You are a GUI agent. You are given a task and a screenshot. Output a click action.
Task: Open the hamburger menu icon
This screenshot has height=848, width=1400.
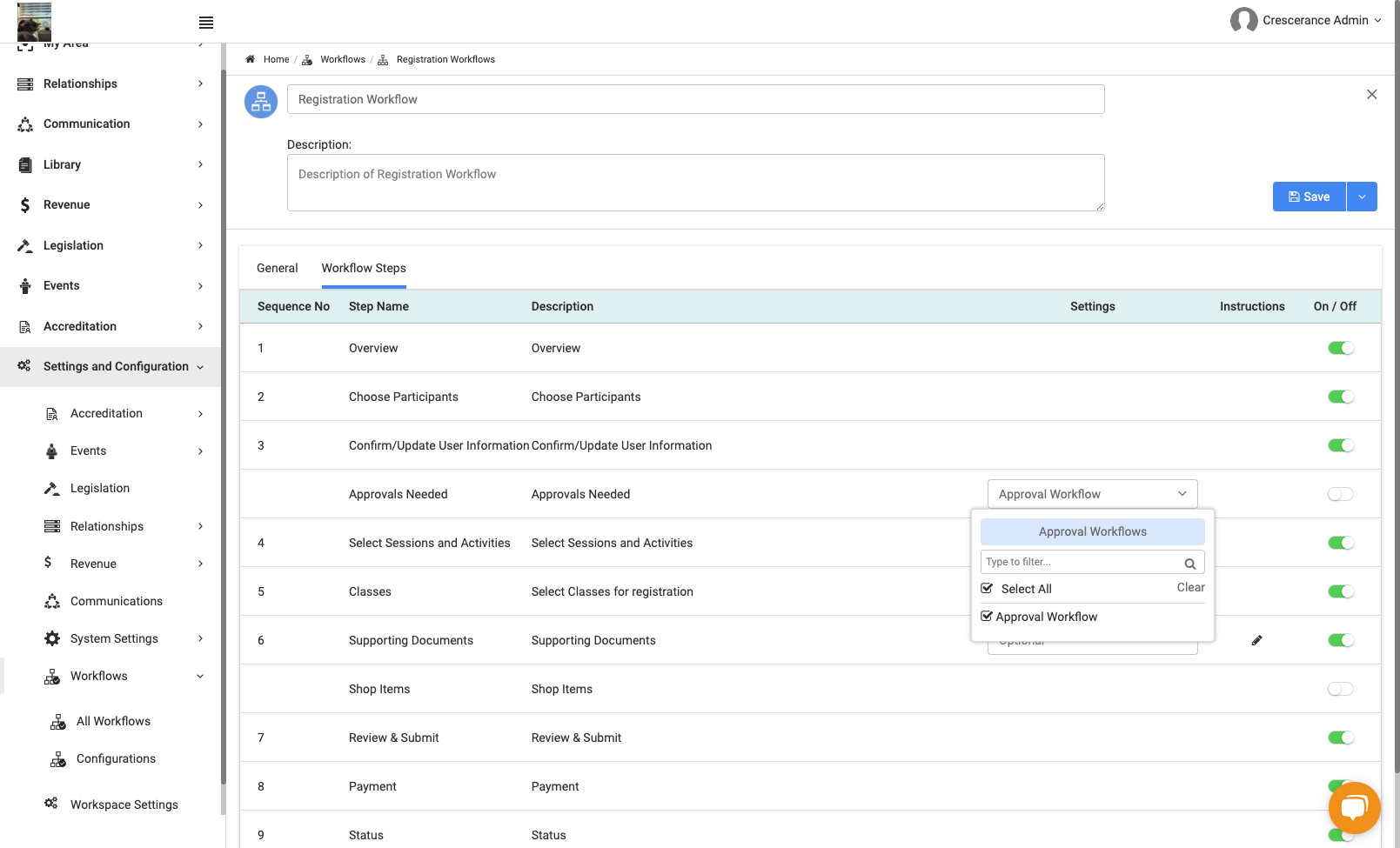pyautogui.click(x=206, y=23)
